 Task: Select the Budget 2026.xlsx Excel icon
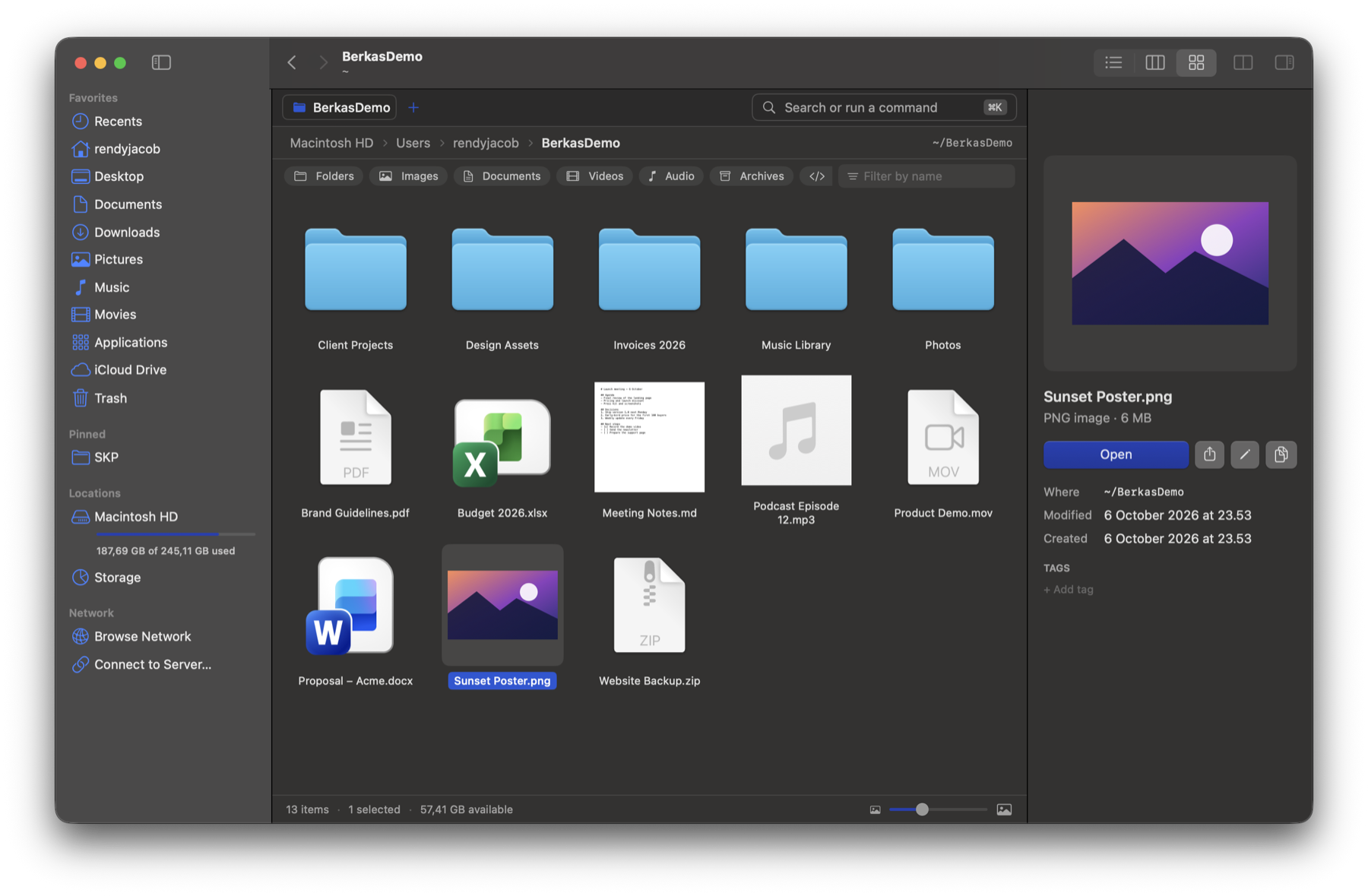coord(502,442)
